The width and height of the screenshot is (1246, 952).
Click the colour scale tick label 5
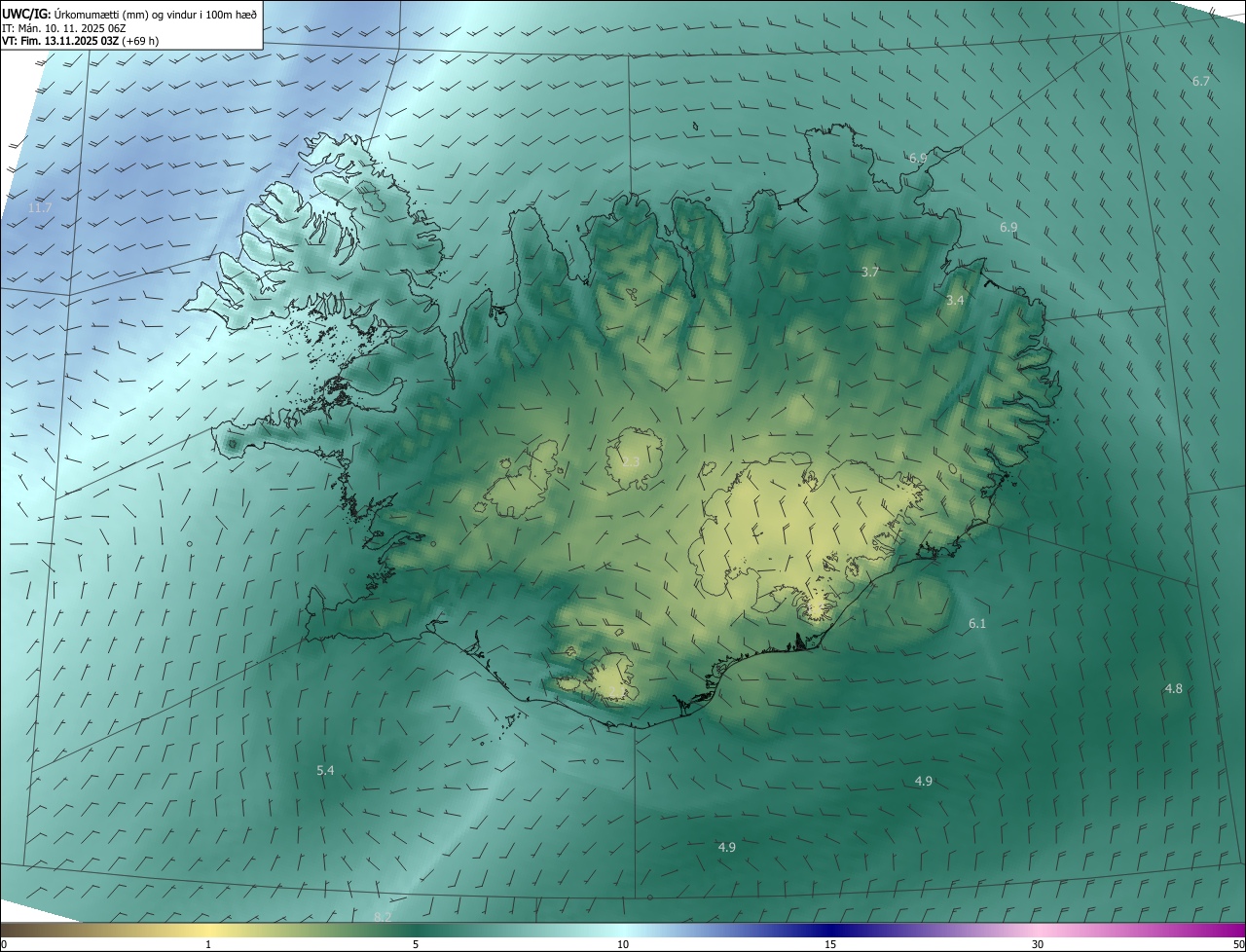416,944
